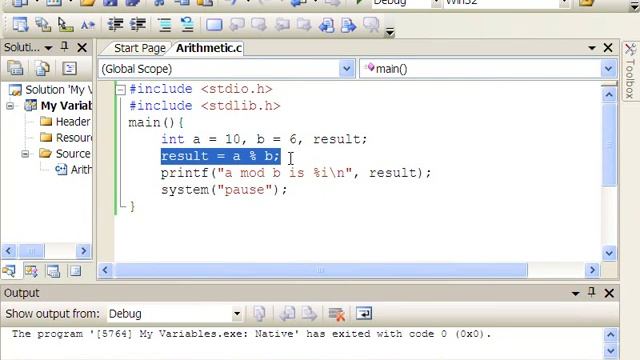Click the editor horizontal scroll right arrow
640x360 pixels.
tap(592, 270)
